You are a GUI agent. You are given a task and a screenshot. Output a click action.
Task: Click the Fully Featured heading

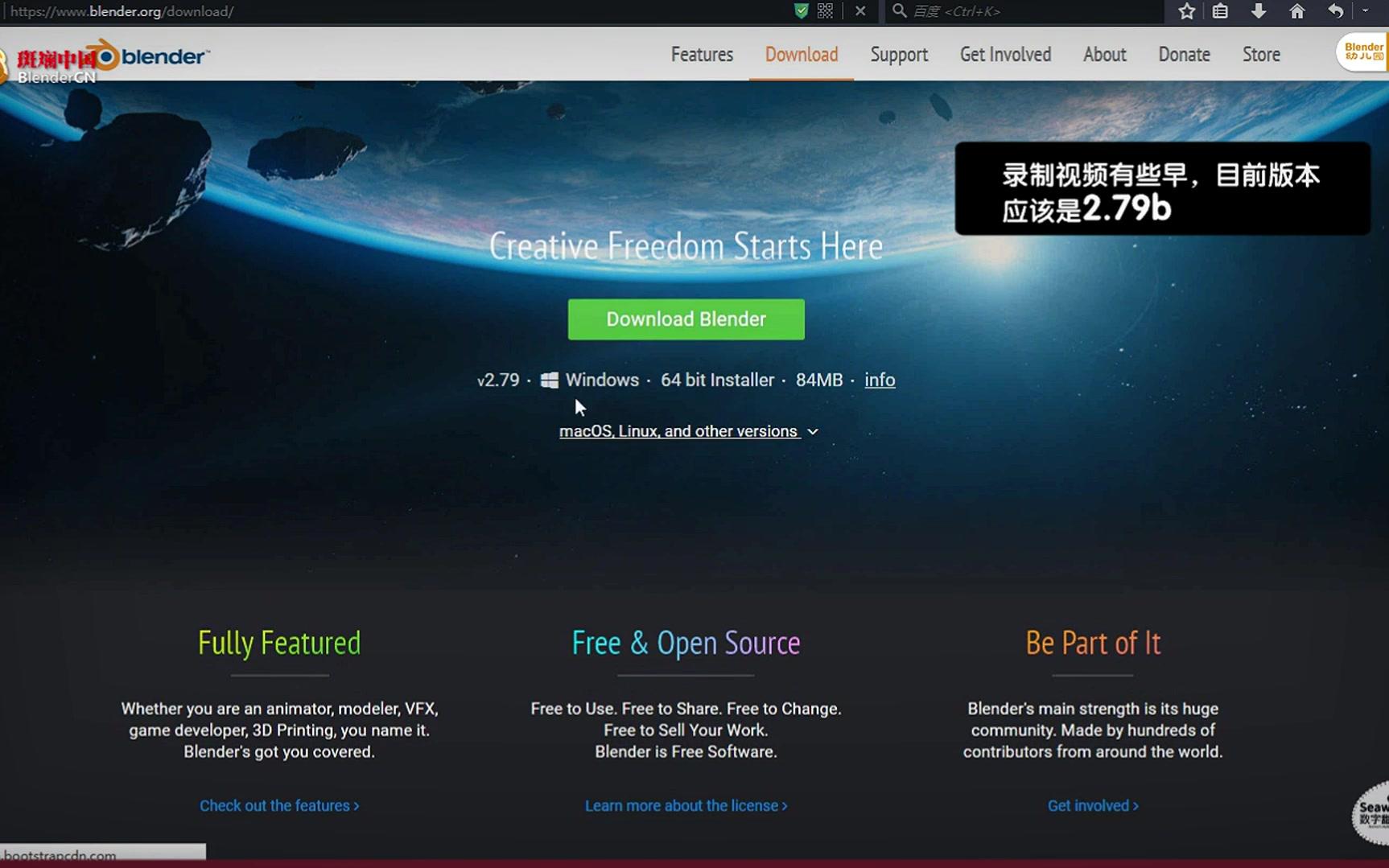(x=279, y=643)
